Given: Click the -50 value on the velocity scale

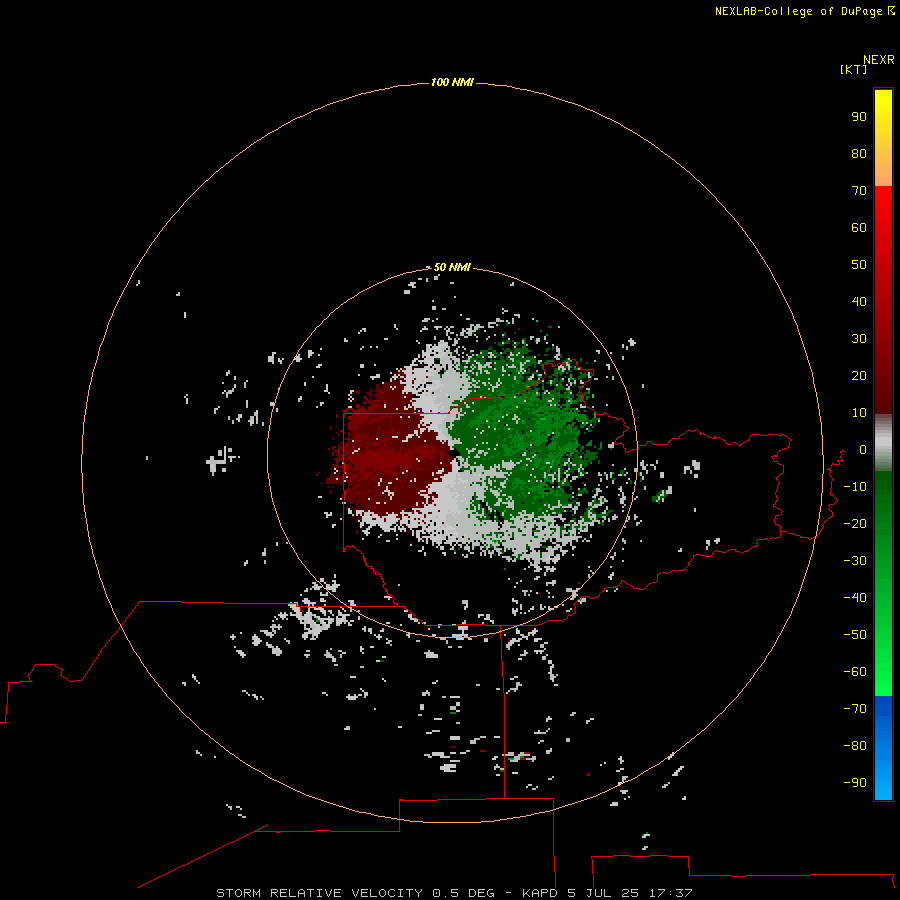Looking at the screenshot, I should point(855,635).
